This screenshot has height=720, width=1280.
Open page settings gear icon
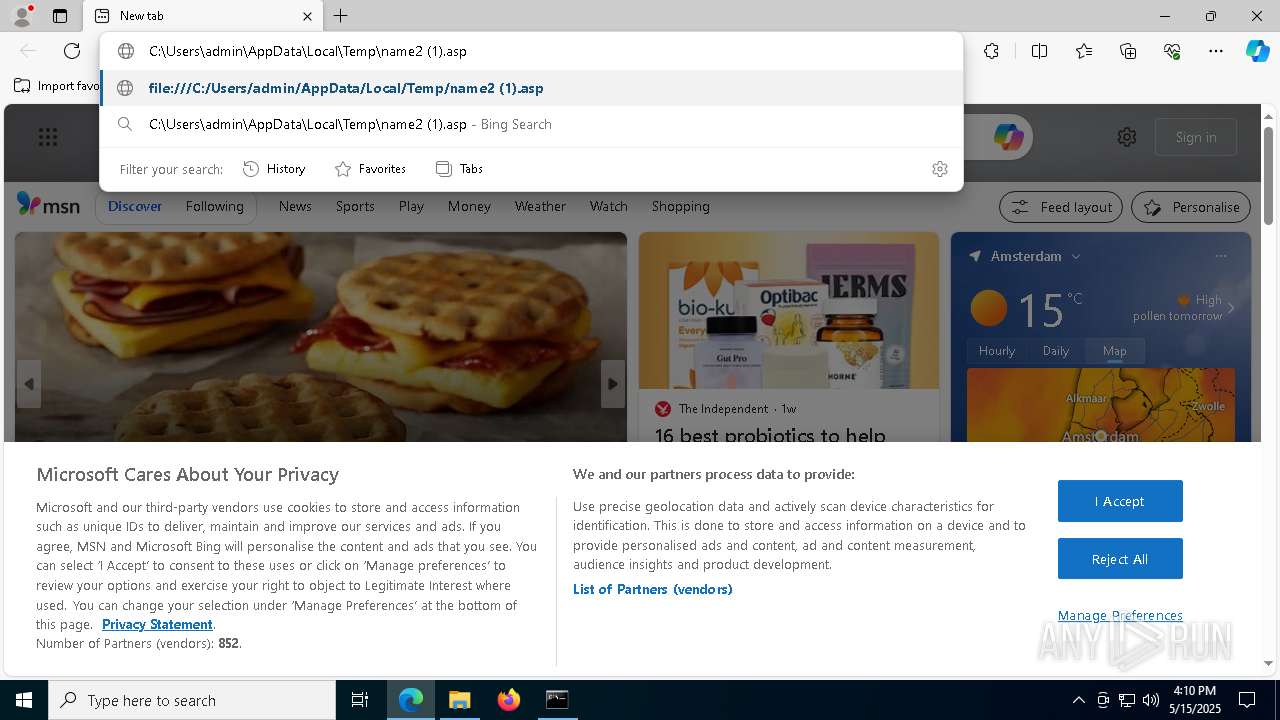[x=1127, y=137]
